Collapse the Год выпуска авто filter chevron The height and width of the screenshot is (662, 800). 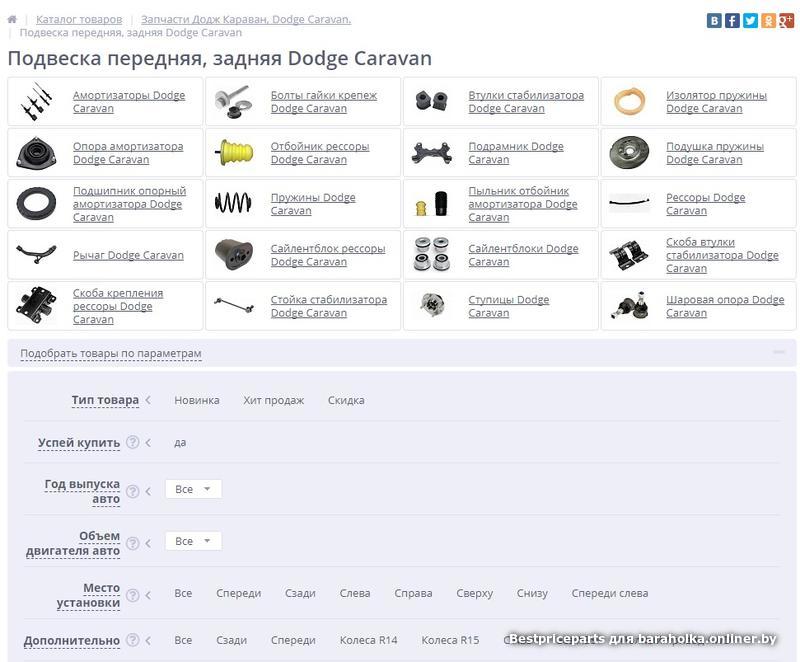148,491
